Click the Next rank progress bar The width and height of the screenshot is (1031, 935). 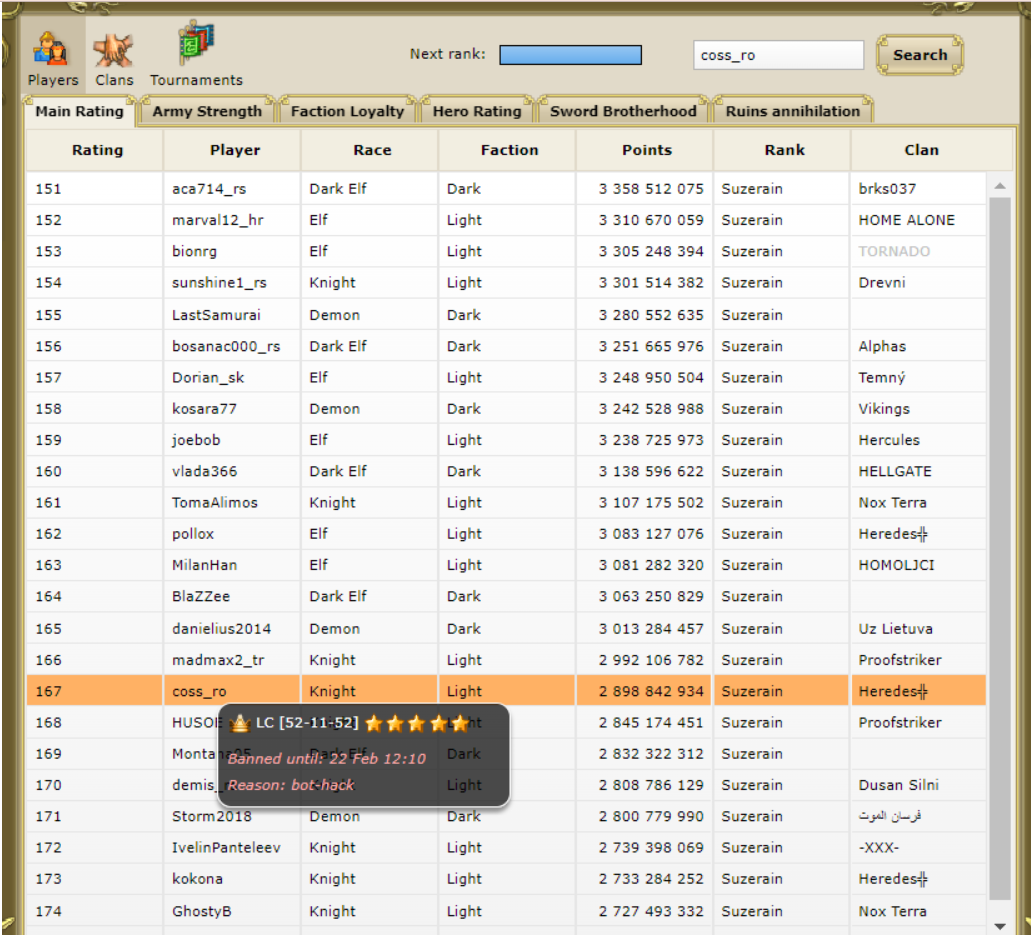click(x=570, y=55)
